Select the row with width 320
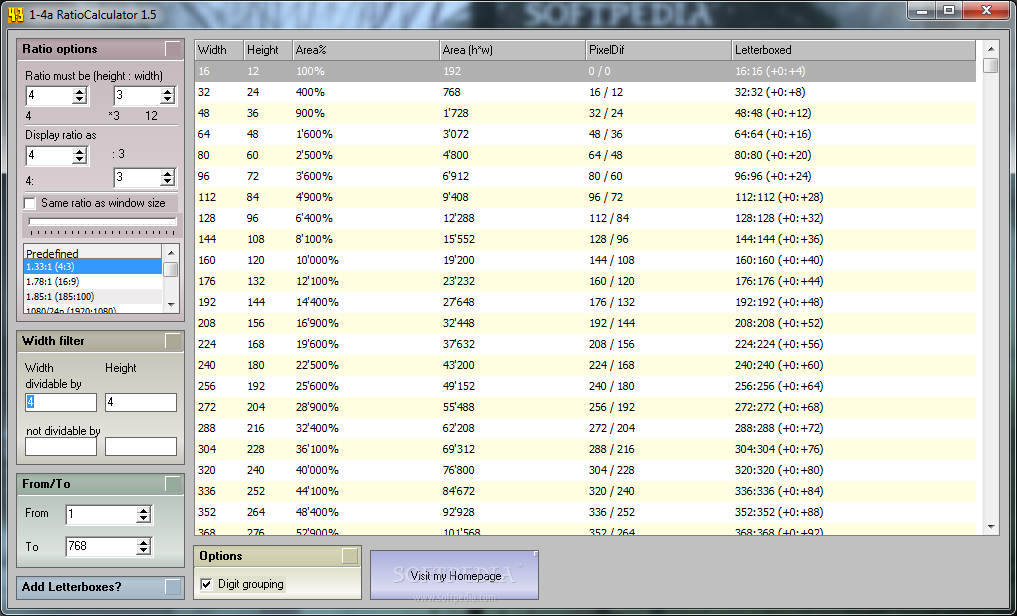Image resolution: width=1017 pixels, height=616 pixels. click(x=585, y=470)
